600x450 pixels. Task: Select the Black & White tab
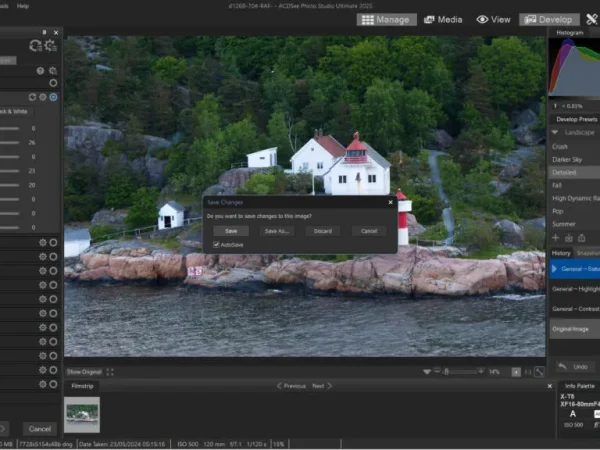coord(15,111)
